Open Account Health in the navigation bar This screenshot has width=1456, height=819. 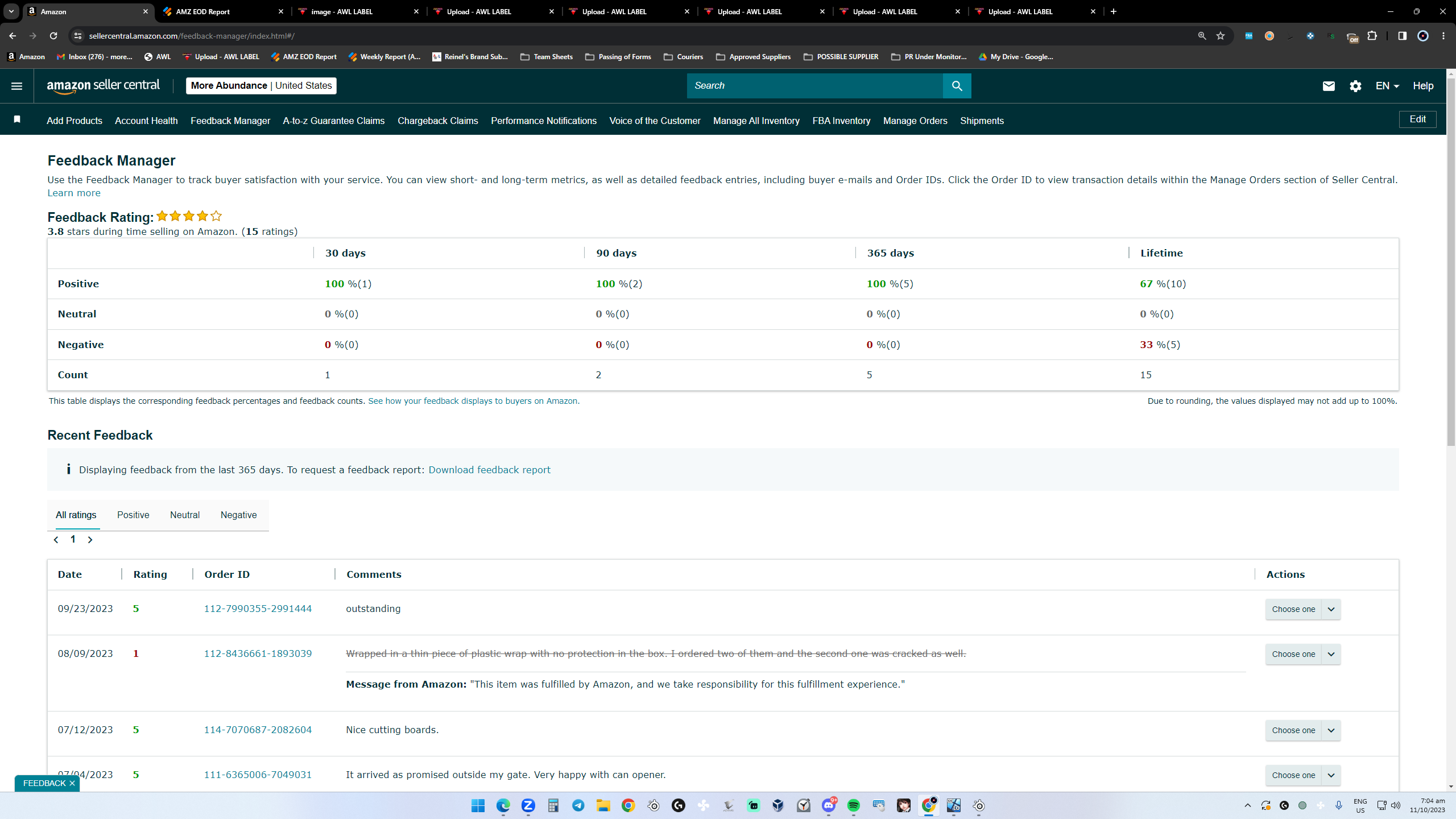point(146,121)
